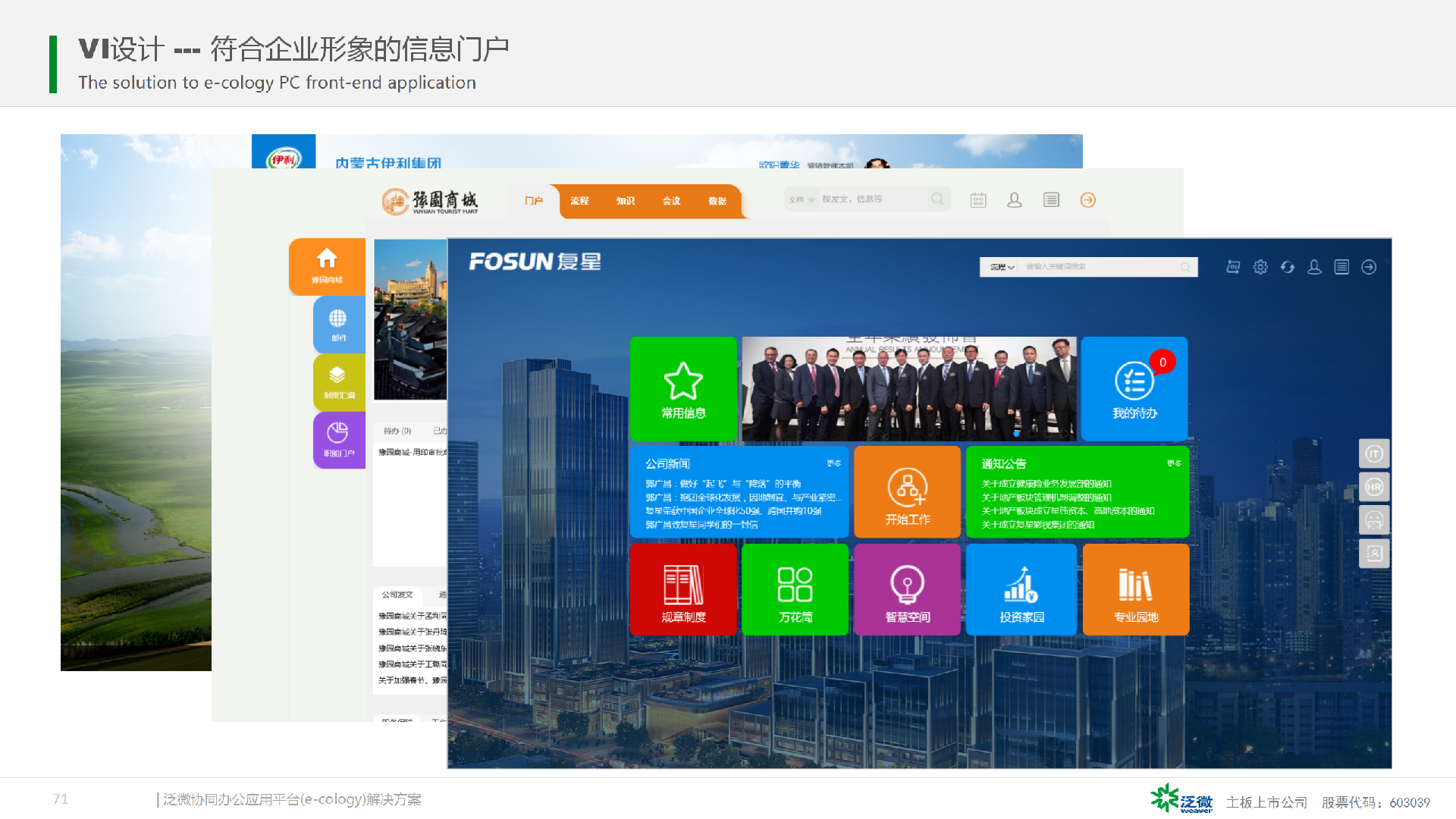Open the 豫园商城 home sidebar tile
This screenshot has width=1456, height=819.
[327, 266]
